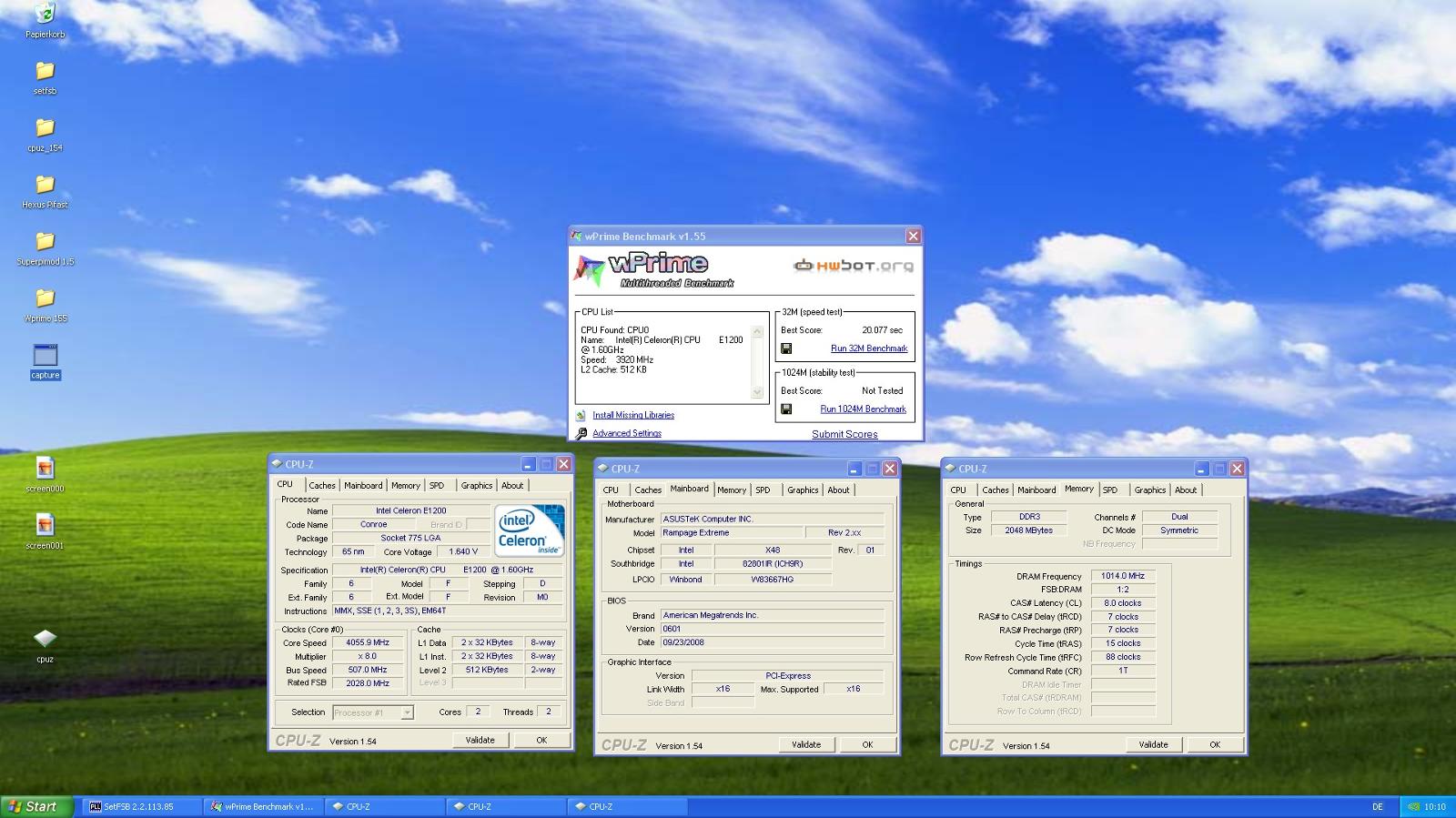Select the screen001 image file icon
The image size is (1456, 818).
click(45, 525)
